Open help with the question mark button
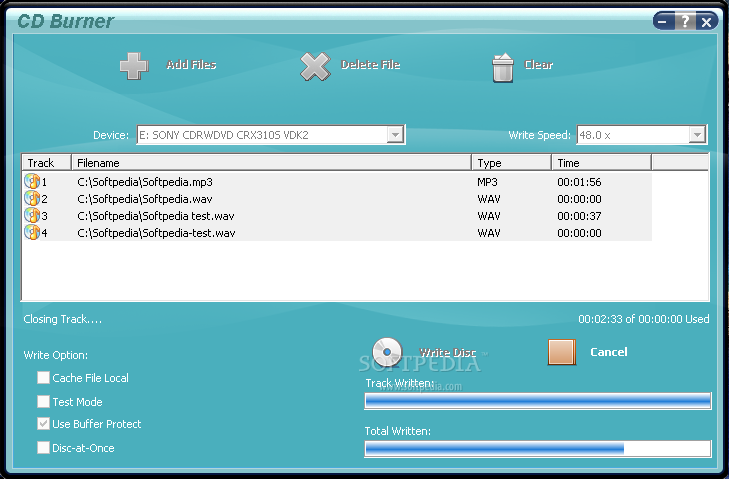Viewport: 729px width, 479px height. coord(684,21)
